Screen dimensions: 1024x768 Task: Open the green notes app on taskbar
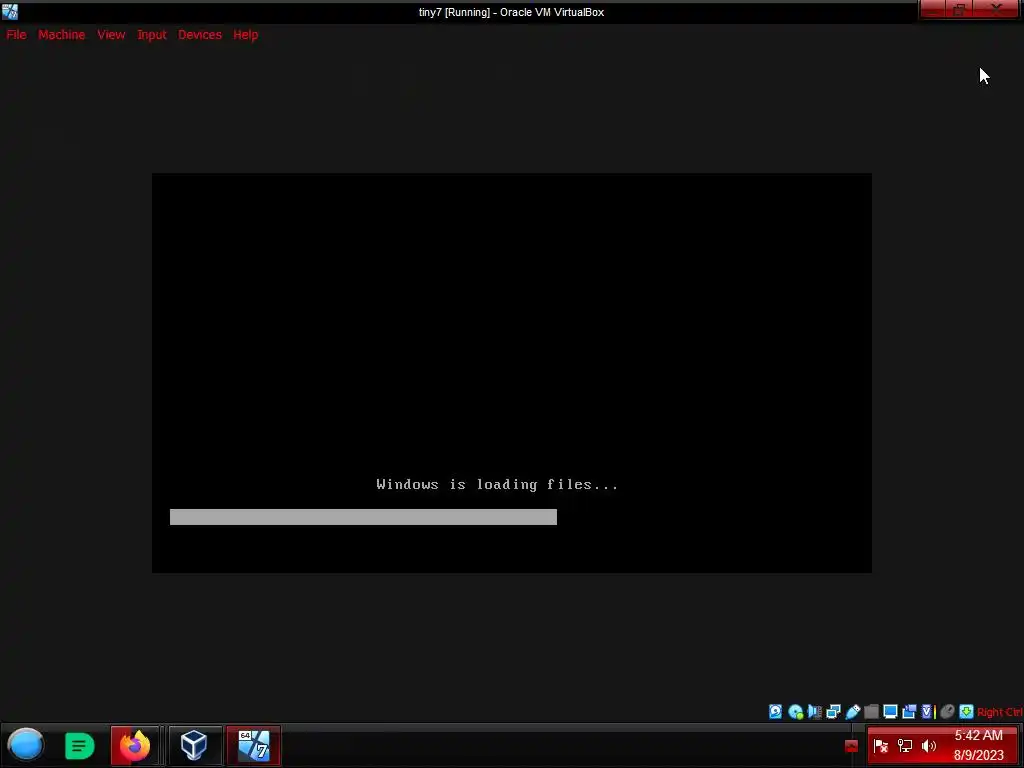pos(79,745)
